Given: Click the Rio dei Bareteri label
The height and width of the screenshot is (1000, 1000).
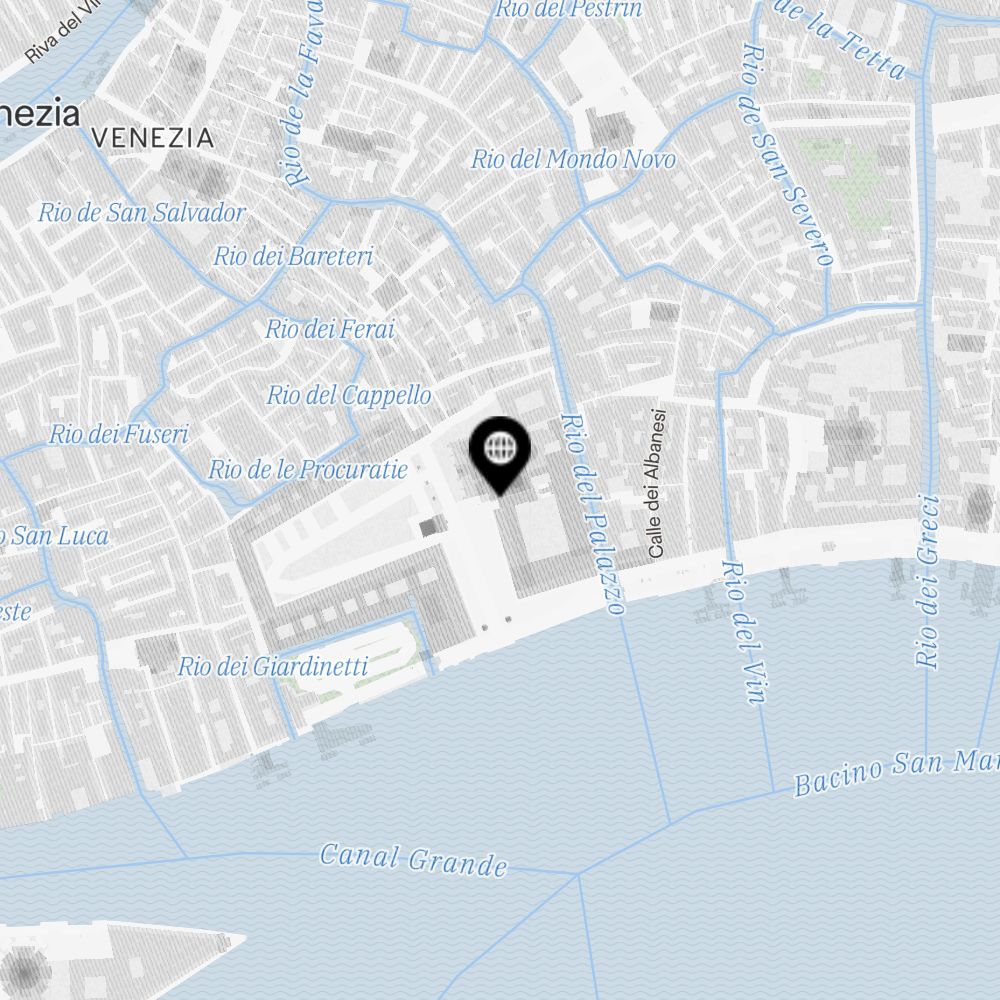Looking at the screenshot, I should [293, 256].
